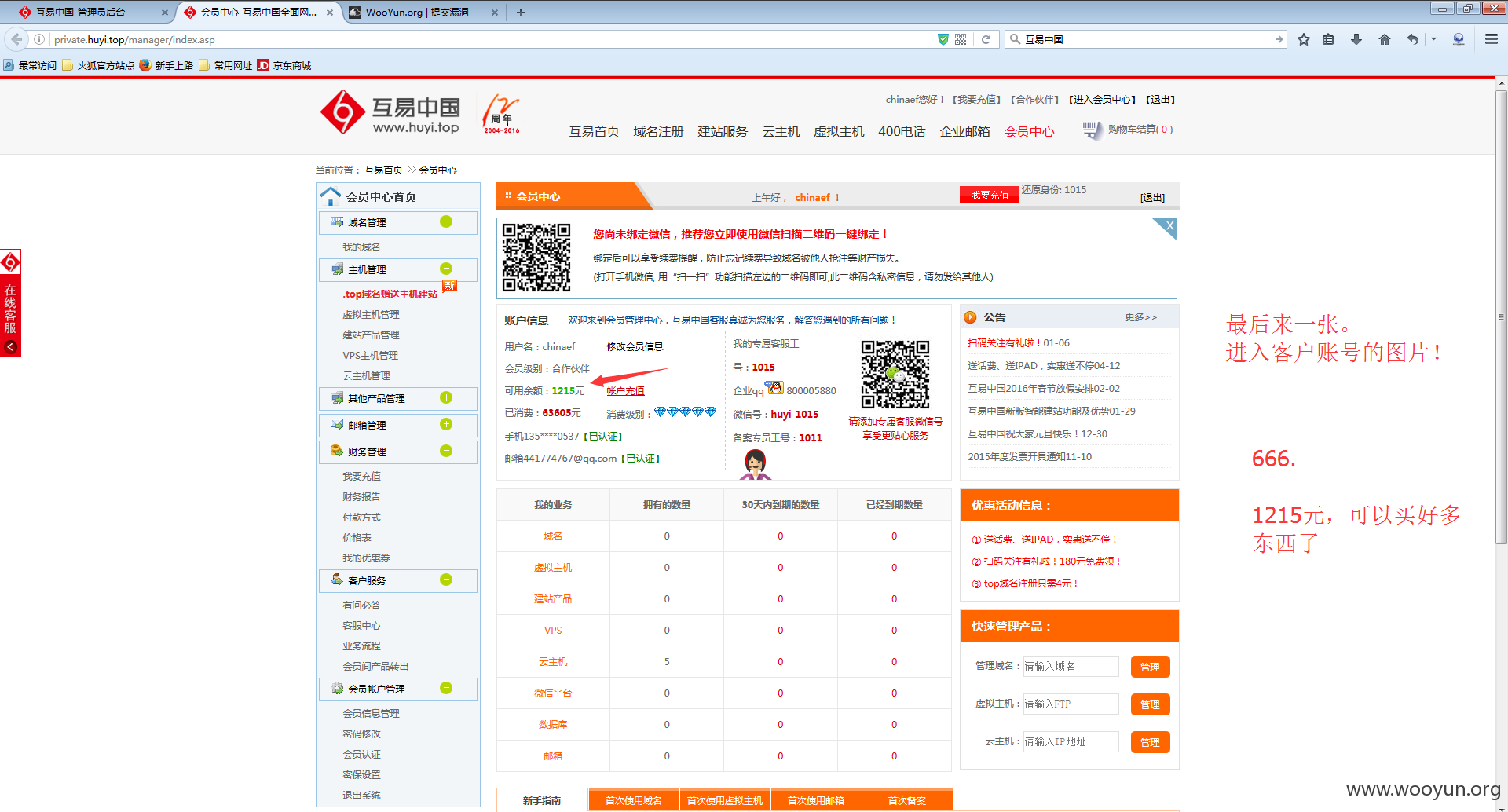The height and width of the screenshot is (812, 1508).
Task: Reload the page with the refresh icon
Action: pos(986,39)
